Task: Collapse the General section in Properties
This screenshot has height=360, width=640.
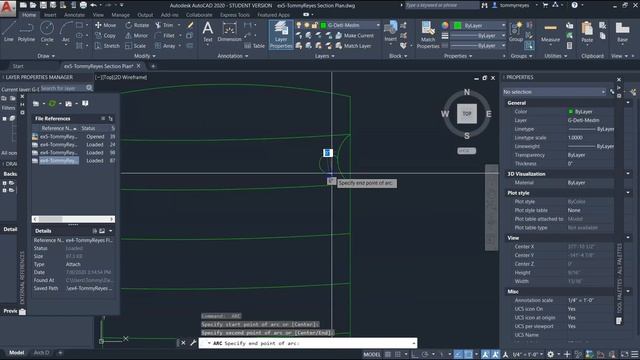Action: point(628,103)
